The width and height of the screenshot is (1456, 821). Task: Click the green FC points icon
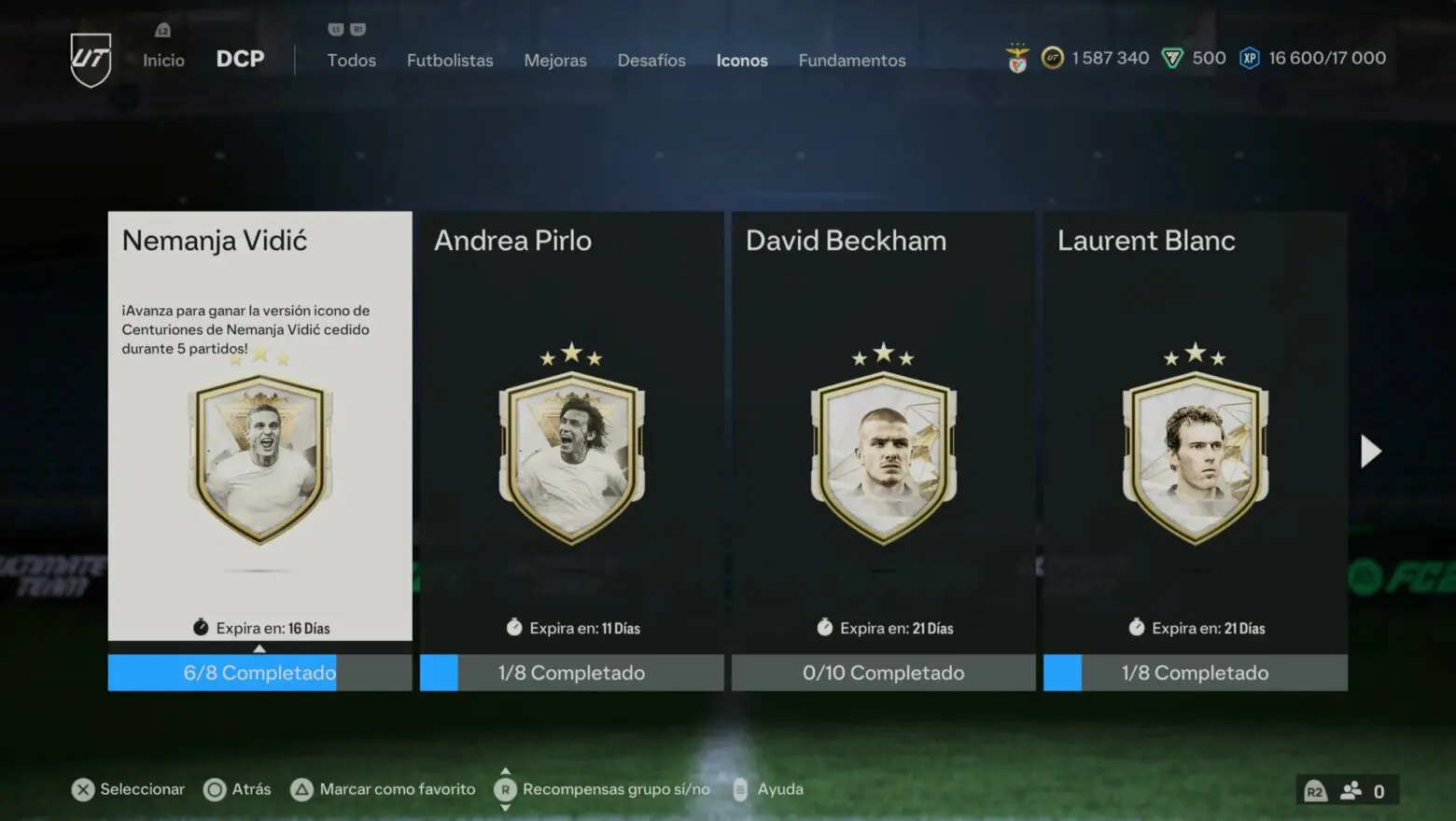click(1172, 58)
